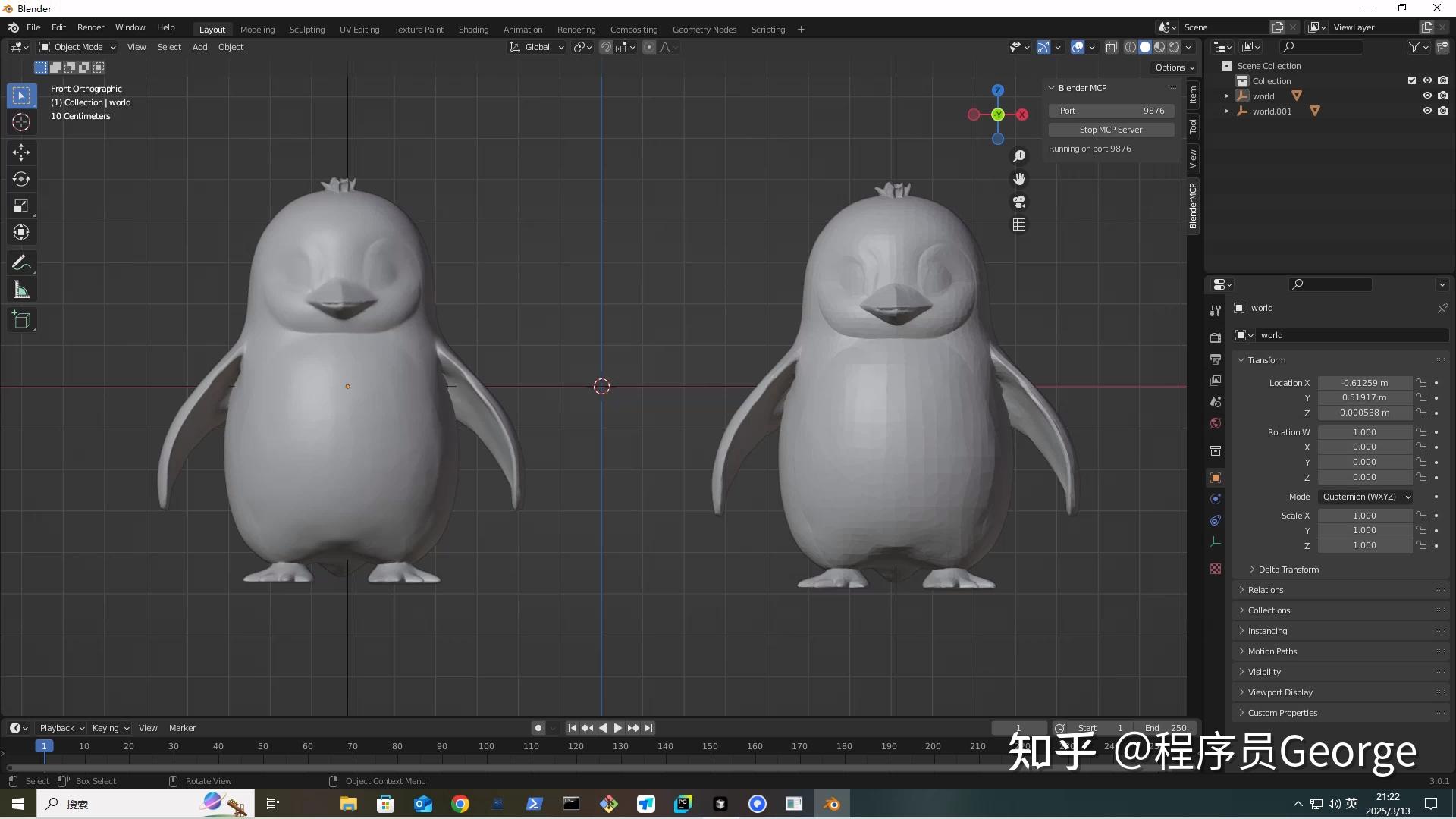
Task: Enable the snapping magnet icon
Action: 606,47
